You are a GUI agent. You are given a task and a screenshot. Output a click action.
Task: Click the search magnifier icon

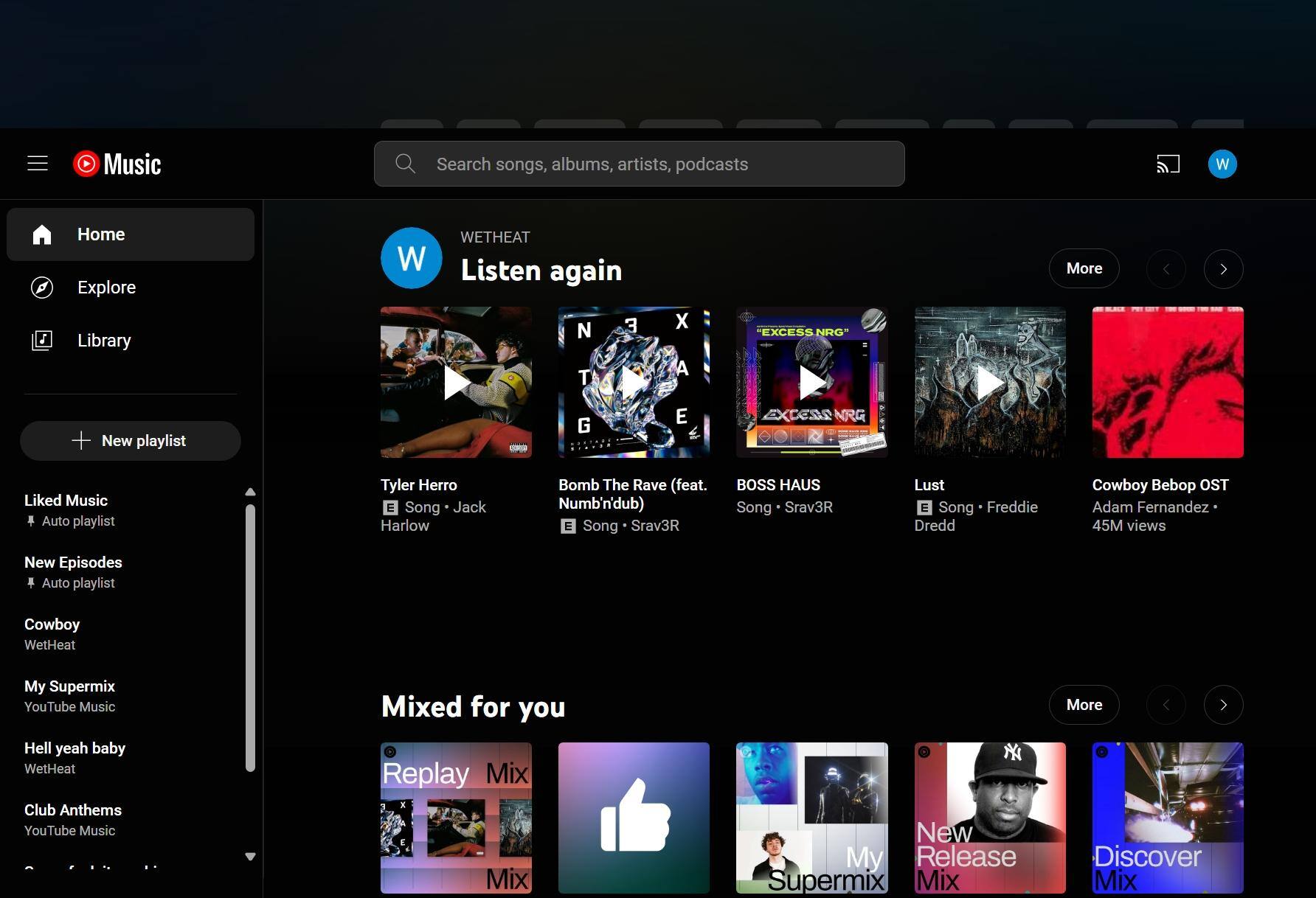tap(405, 164)
